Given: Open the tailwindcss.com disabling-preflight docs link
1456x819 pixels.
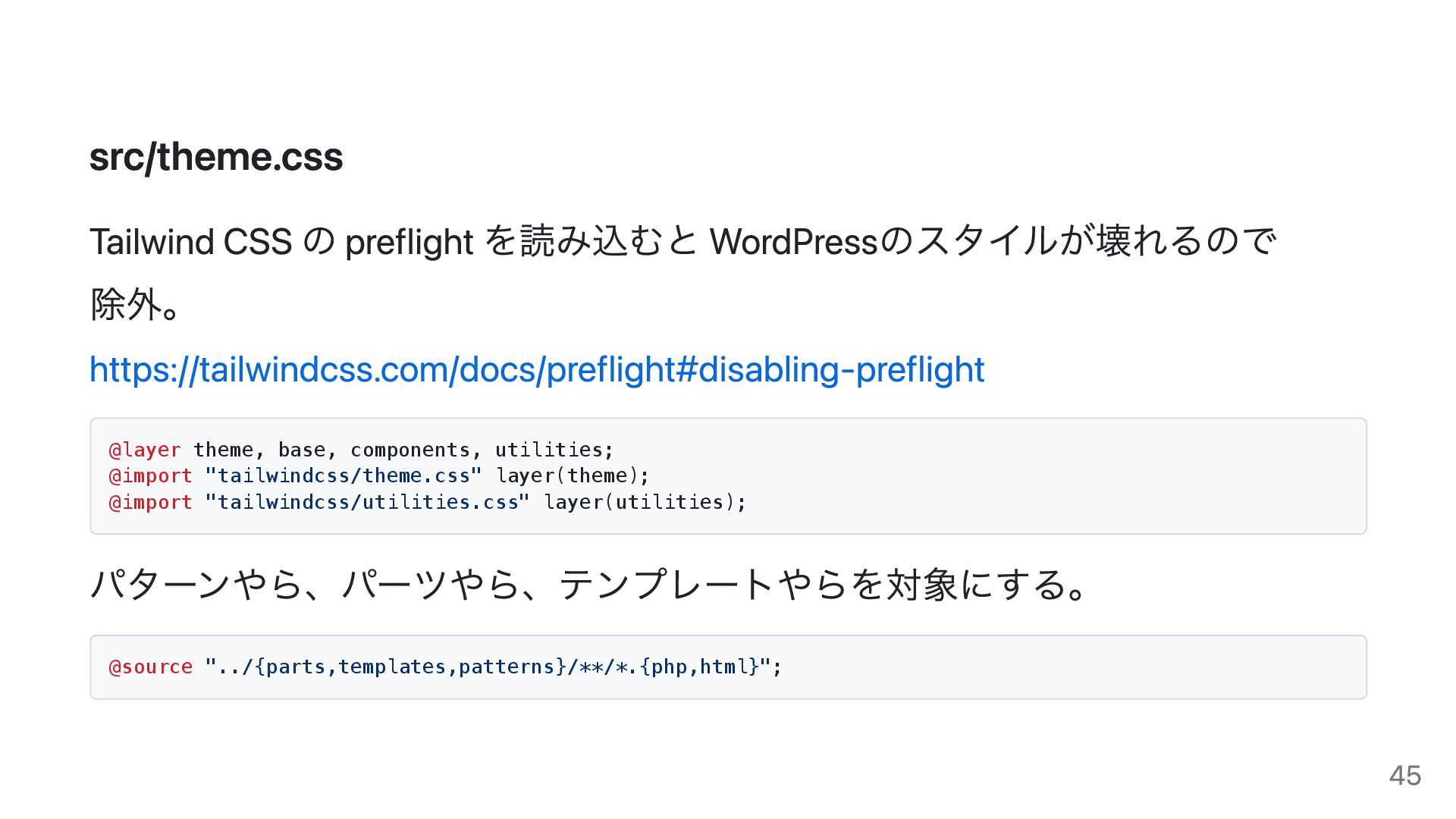Looking at the screenshot, I should click(x=537, y=370).
